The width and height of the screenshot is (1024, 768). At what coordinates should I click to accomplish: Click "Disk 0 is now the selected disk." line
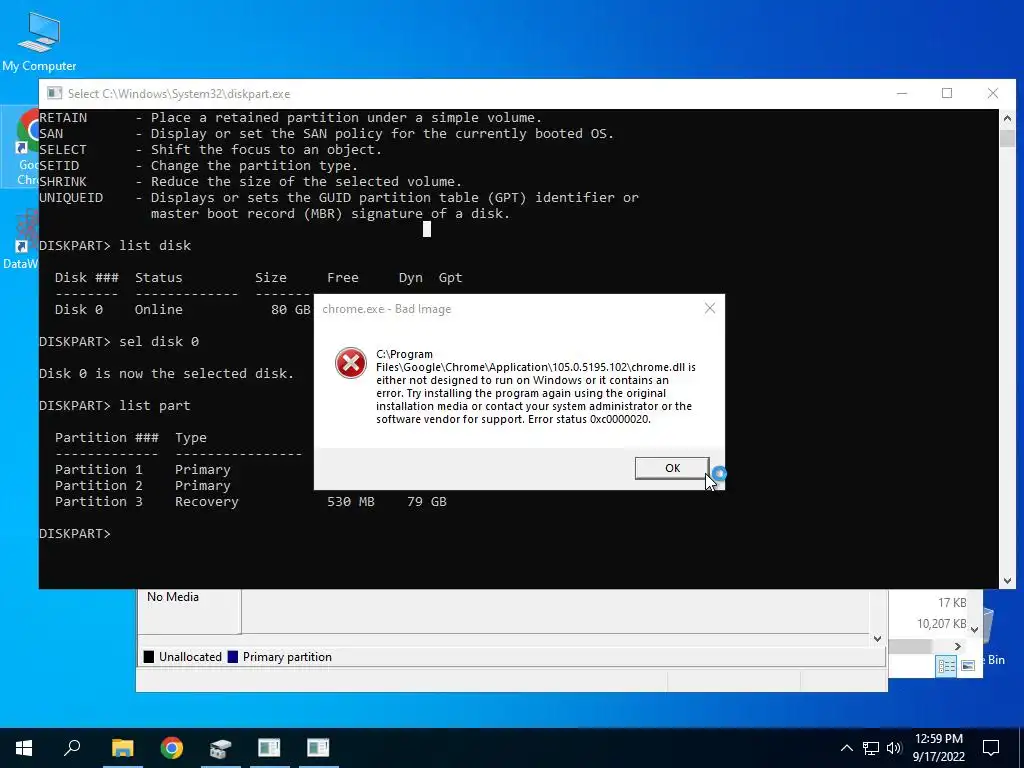tap(167, 374)
